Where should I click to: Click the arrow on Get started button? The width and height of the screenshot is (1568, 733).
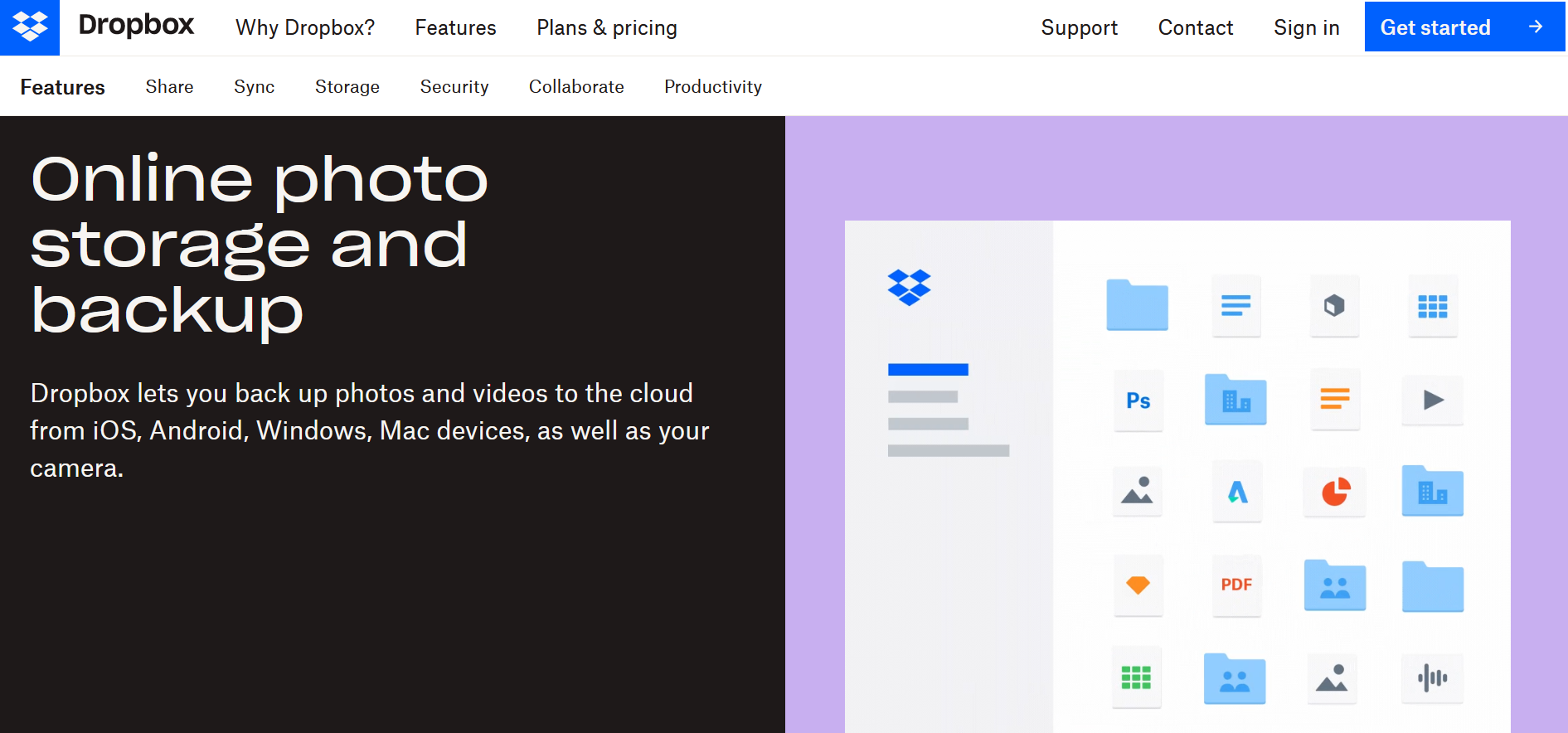[1536, 27]
